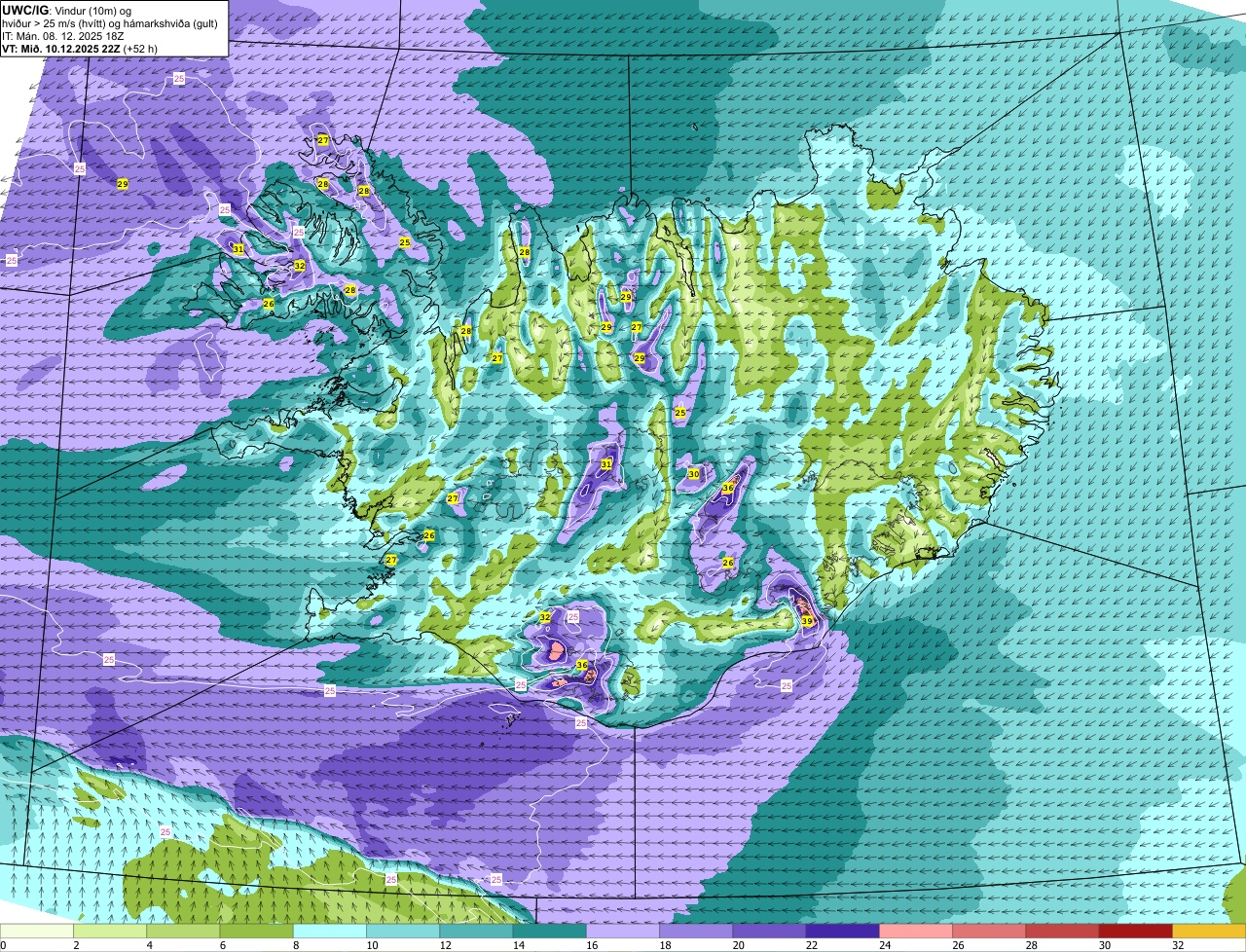
Task: Click the purple 18–20 m/s legend swatch
Action: [696, 932]
